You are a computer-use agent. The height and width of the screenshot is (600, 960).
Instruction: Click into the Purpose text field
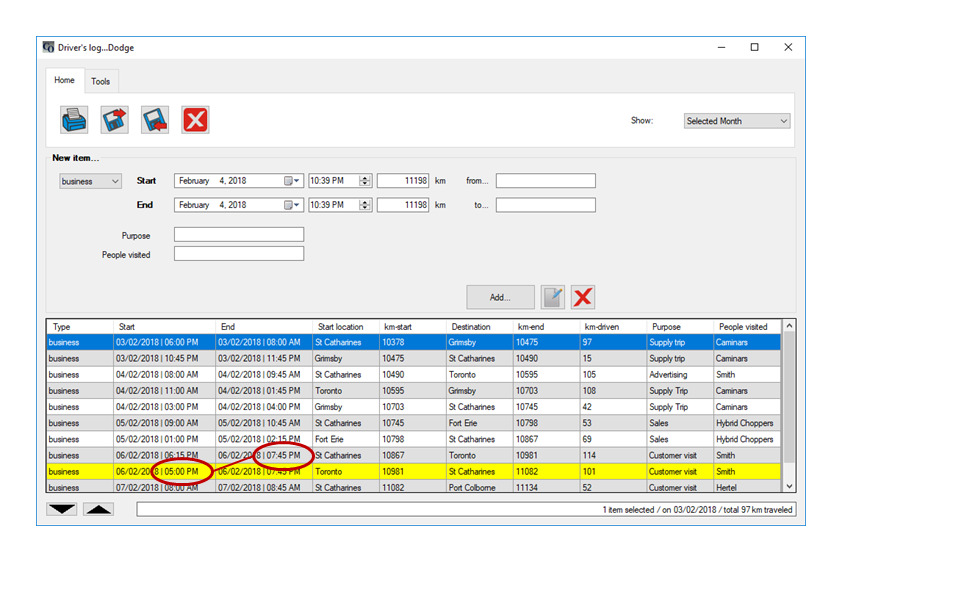239,235
